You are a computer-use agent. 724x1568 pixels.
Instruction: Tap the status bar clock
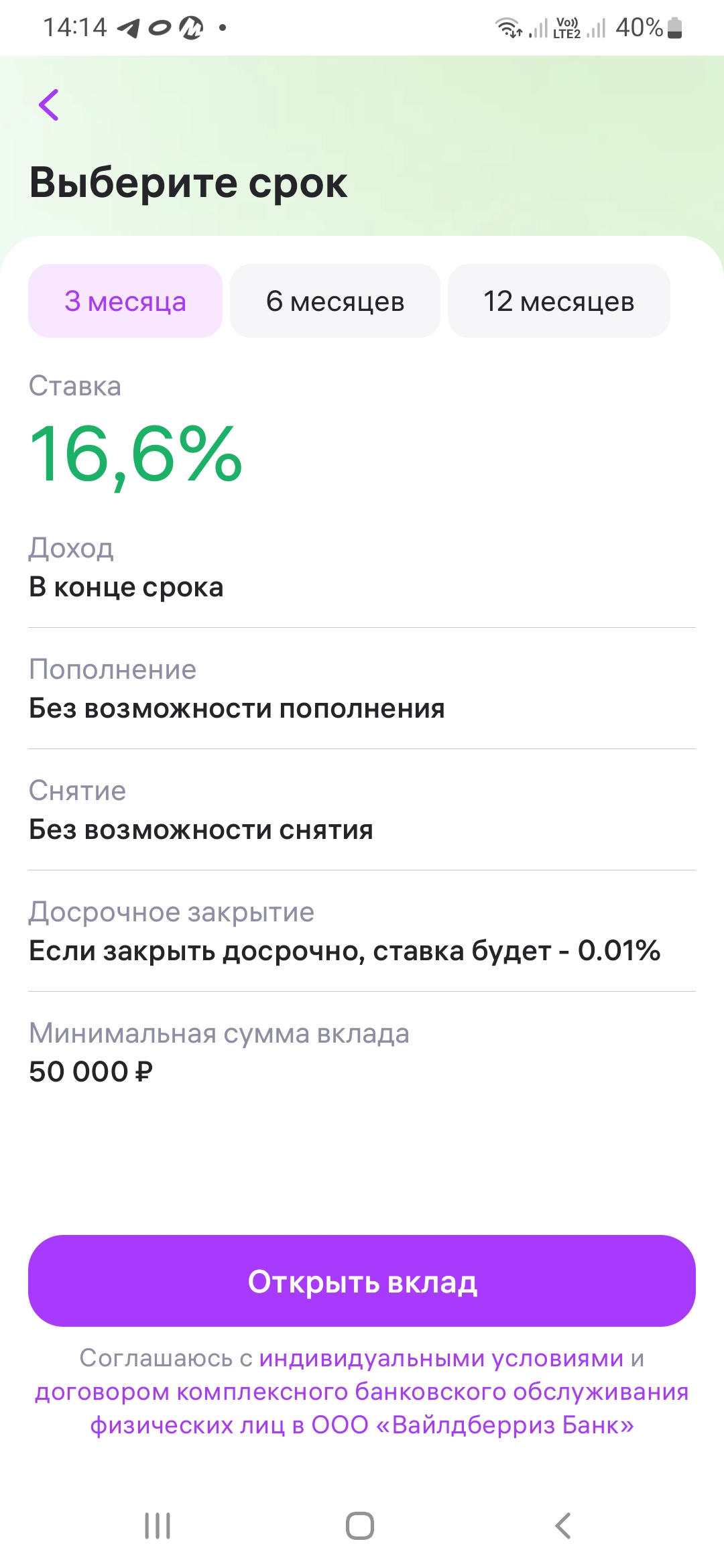pyautogui.click(x=75, y=28)
